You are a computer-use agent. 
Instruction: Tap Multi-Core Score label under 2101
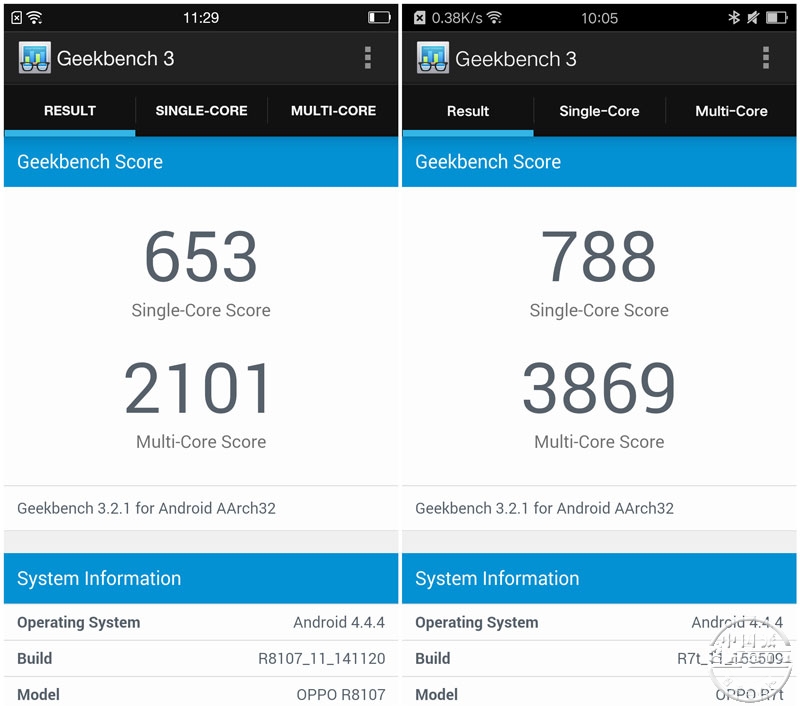click(201, 442)
